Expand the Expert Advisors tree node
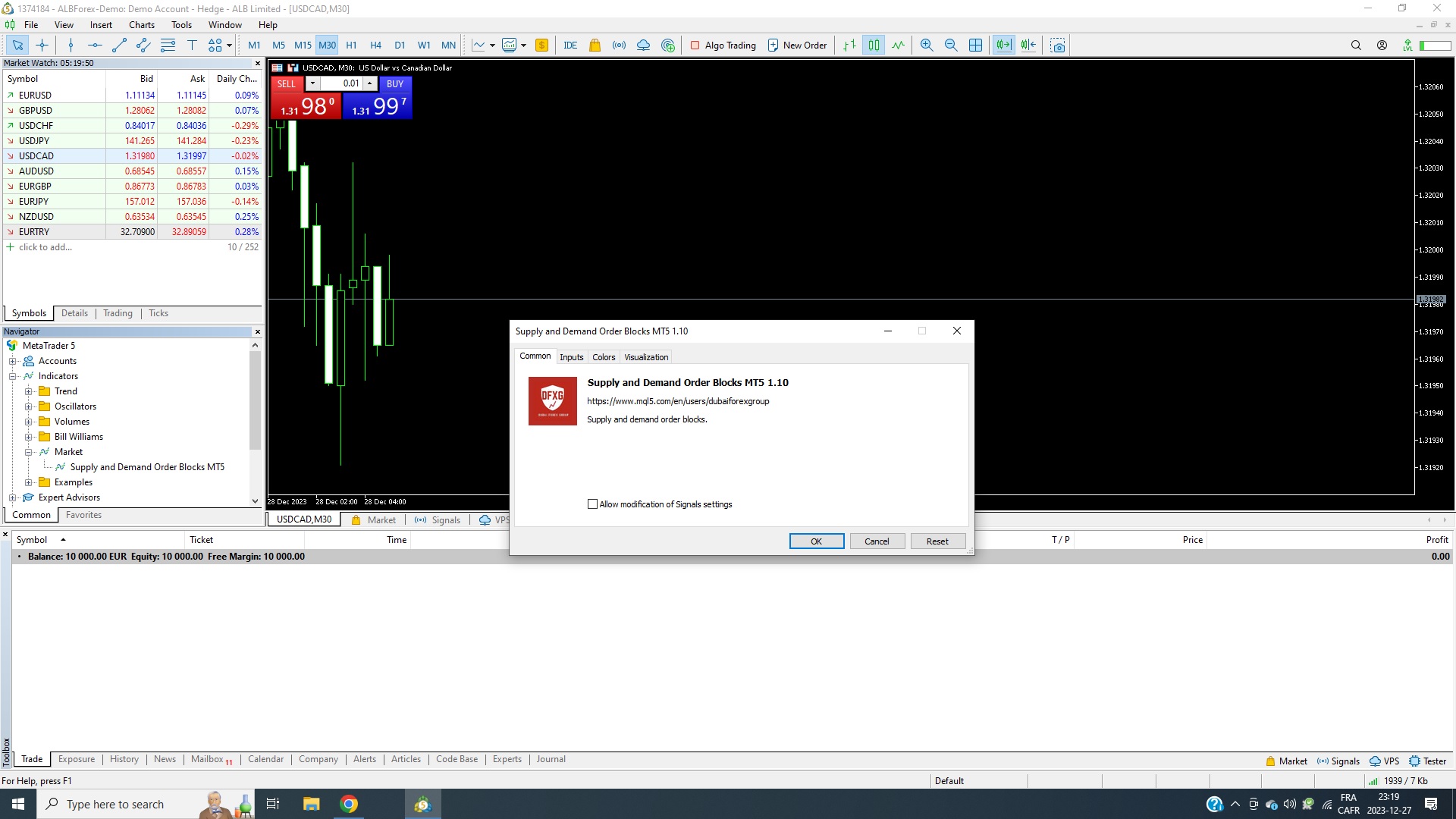 click(x=13, y=497)
